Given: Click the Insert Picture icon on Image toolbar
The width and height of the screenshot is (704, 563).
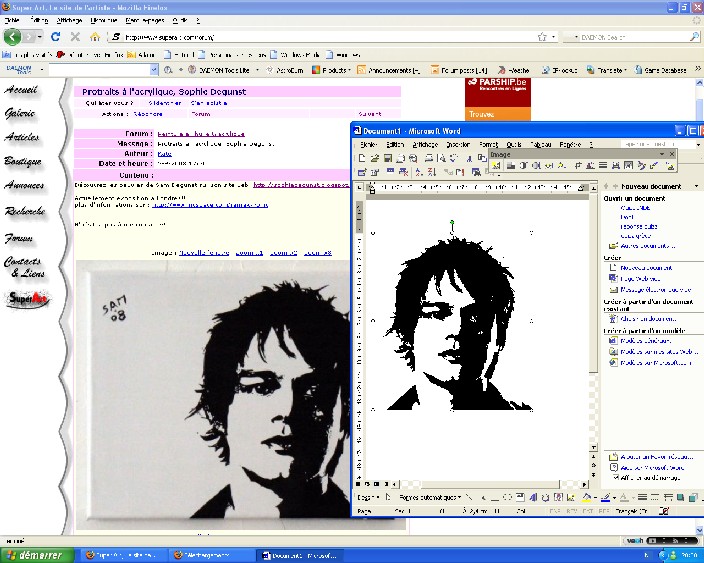Looking at the screenshot, I should click(x=496, y=166).
